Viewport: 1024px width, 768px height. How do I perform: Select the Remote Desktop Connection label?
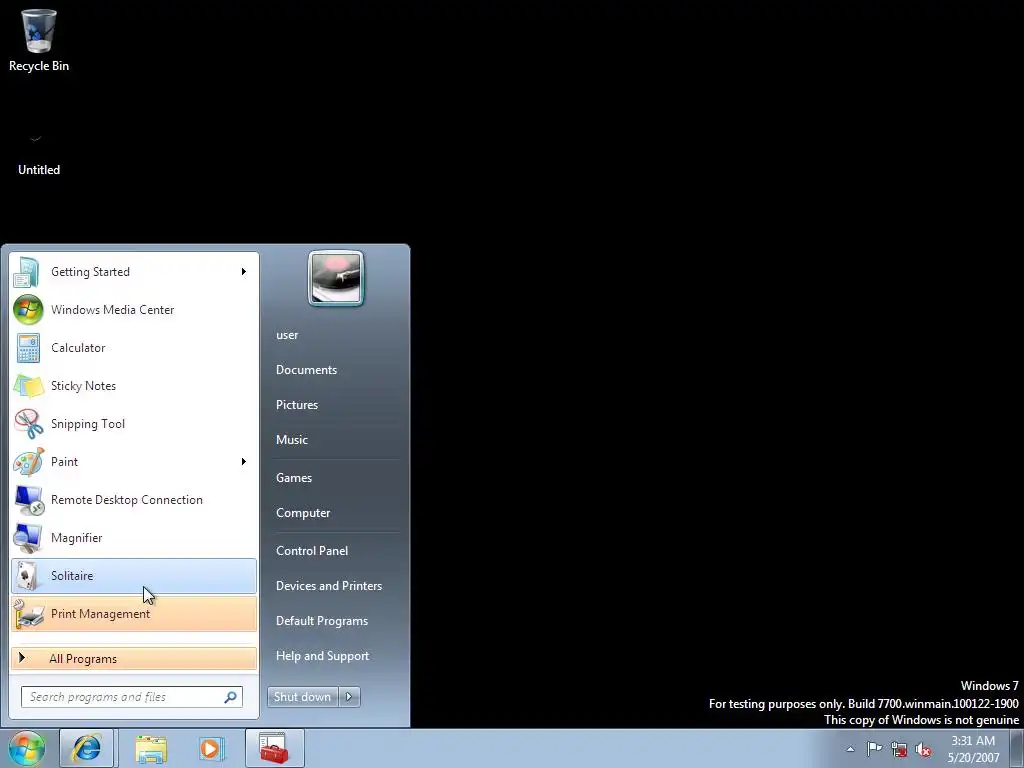(x=127, y=500)
